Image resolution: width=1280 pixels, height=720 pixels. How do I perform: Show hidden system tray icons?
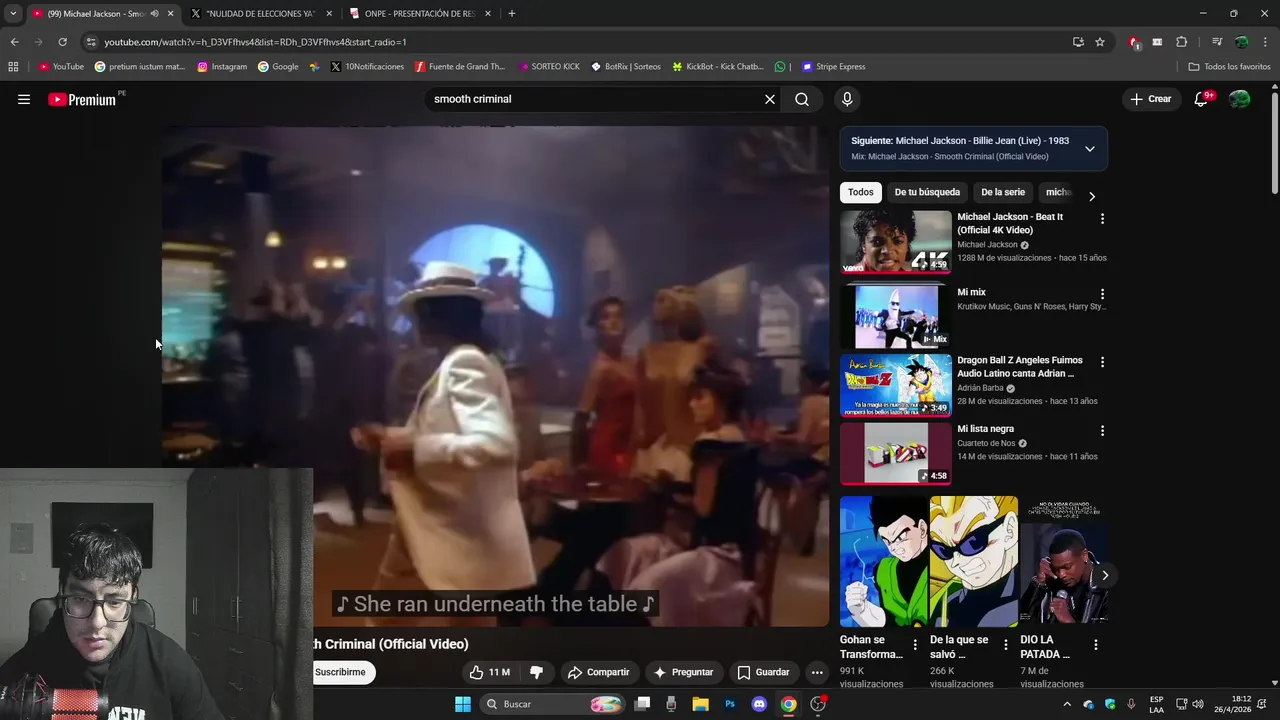pyautogui.click(x=1066, y=704)
